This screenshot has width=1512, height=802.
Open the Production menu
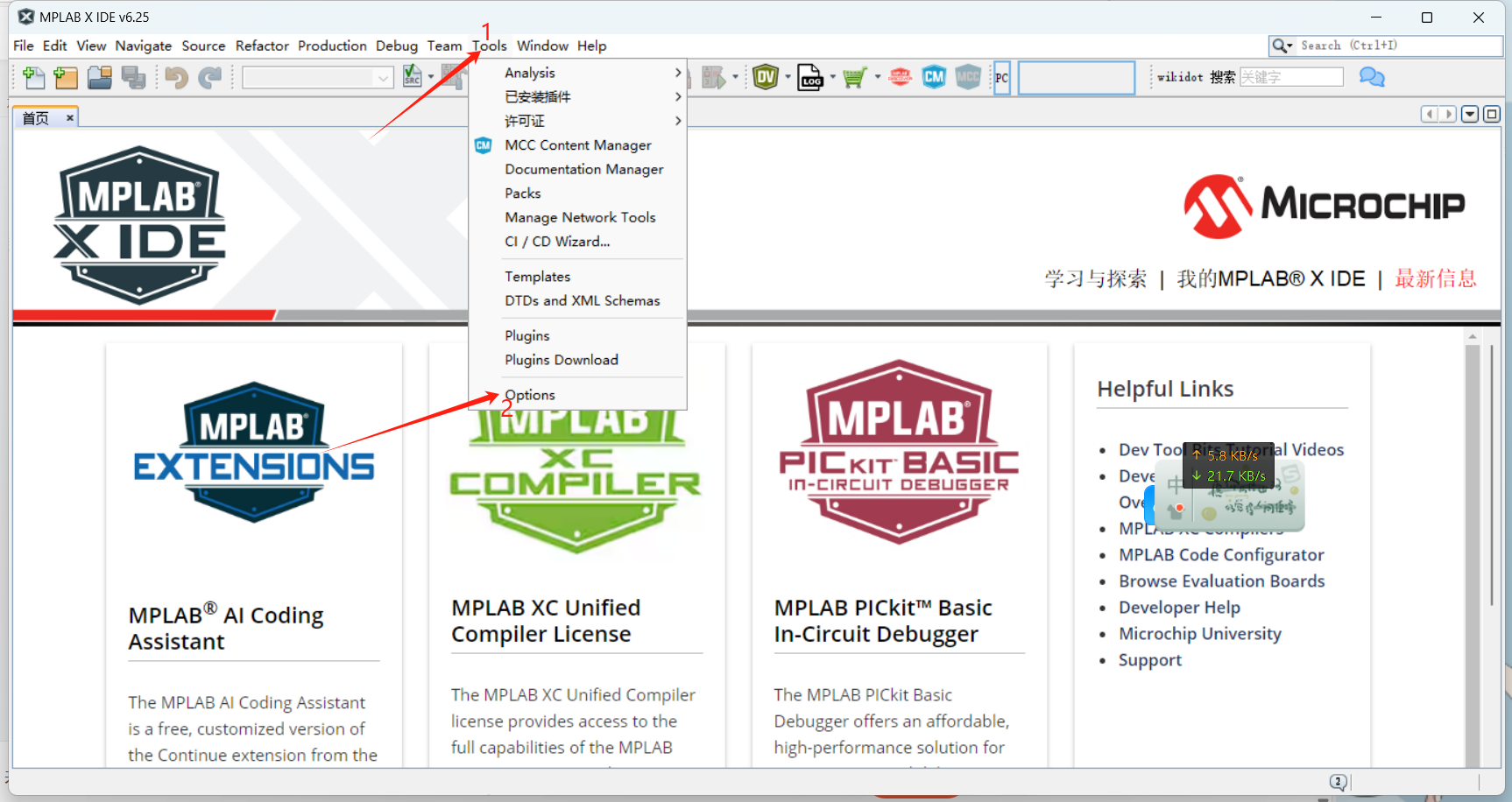[x=332, y=46]
